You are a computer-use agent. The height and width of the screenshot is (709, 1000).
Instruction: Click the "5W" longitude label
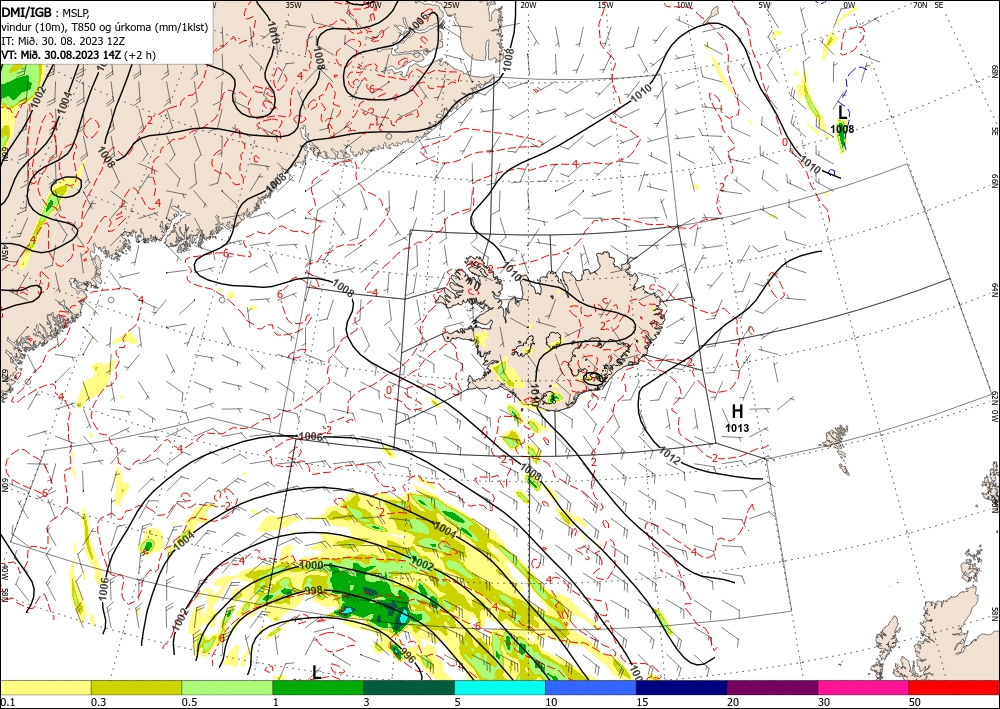765,5
